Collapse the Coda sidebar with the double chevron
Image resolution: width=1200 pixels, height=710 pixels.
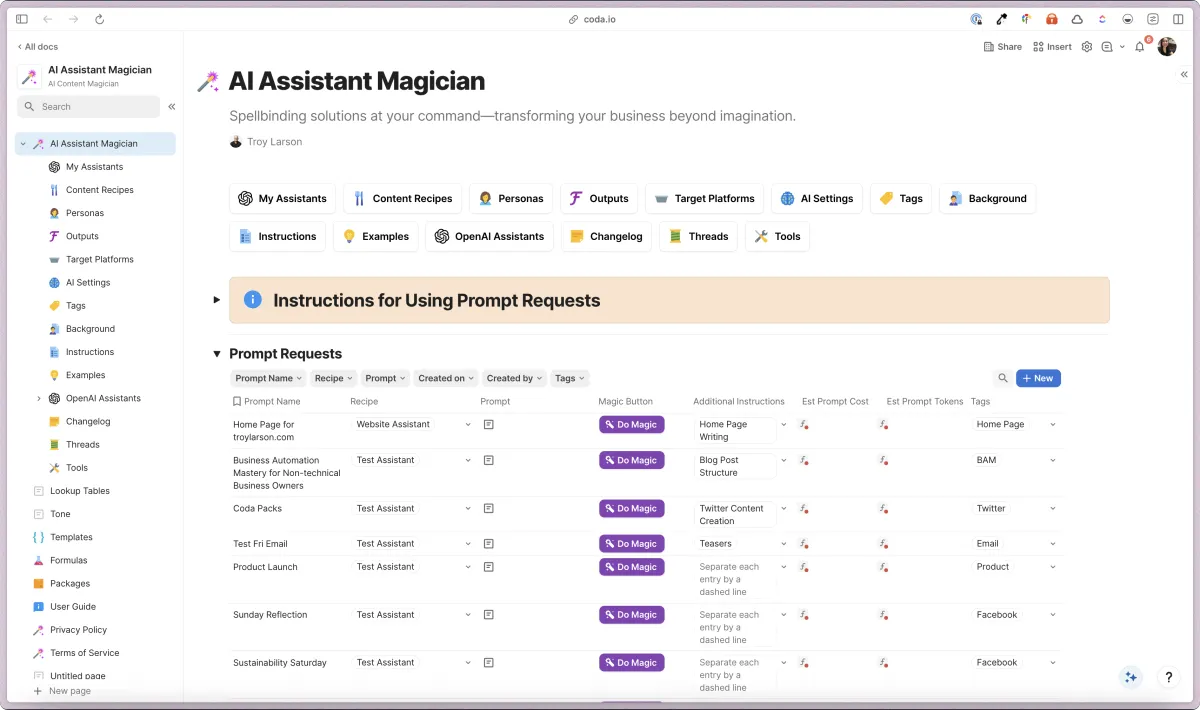click(172, 107)
